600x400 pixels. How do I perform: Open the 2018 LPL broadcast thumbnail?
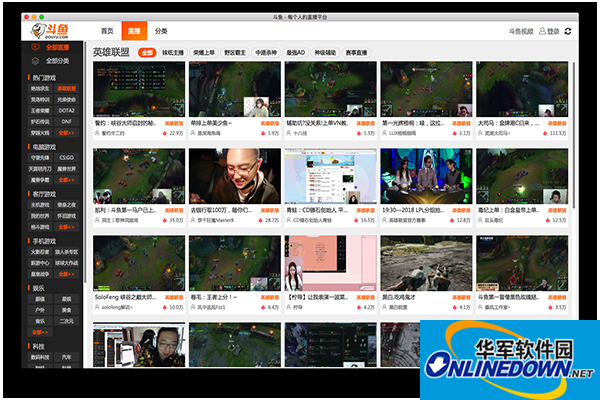point(426,176)
